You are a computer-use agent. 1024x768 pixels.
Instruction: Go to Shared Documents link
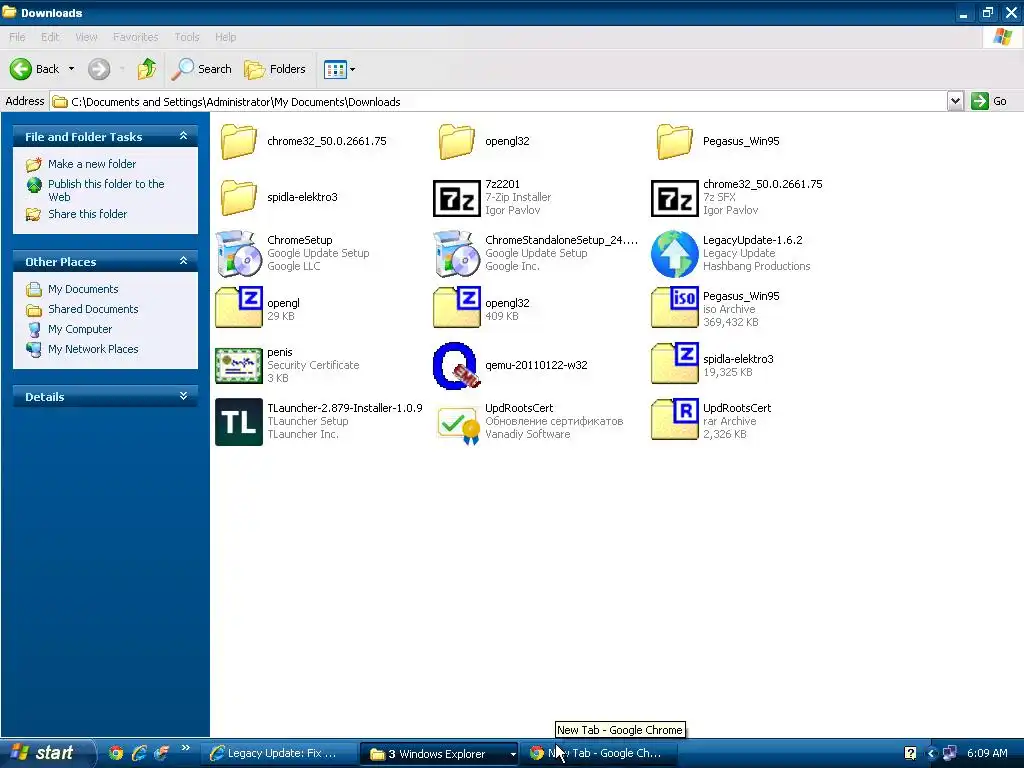coord(93,309)
